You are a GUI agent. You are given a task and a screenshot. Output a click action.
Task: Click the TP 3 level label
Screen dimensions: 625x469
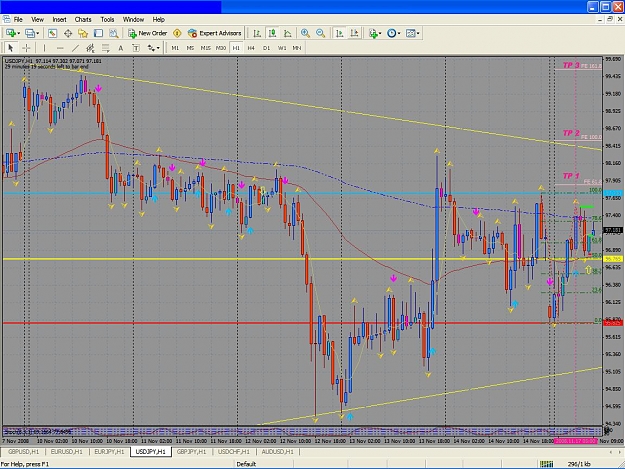(x=571, y=65)
